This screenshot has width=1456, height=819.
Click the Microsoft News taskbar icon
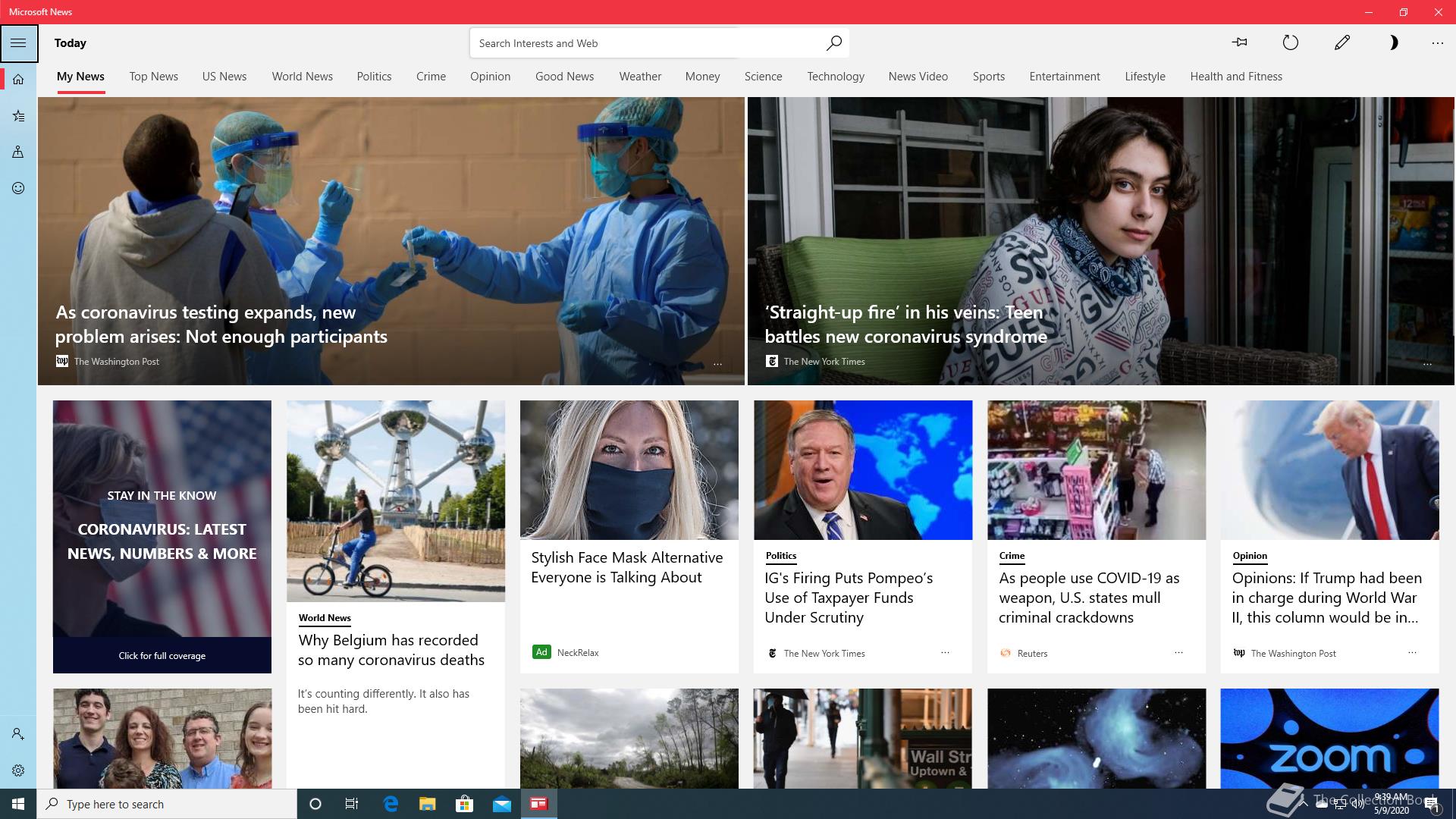click(539, 804)
